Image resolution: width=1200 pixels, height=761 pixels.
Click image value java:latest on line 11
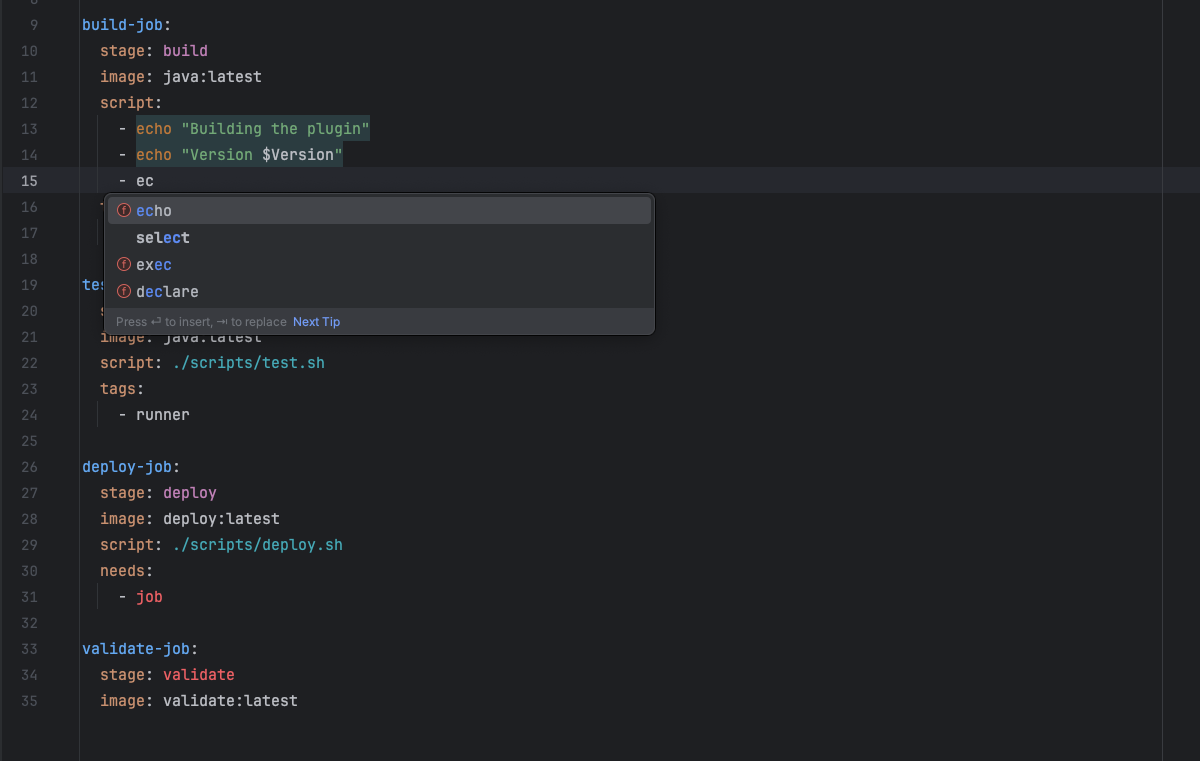tap(212, 77)
